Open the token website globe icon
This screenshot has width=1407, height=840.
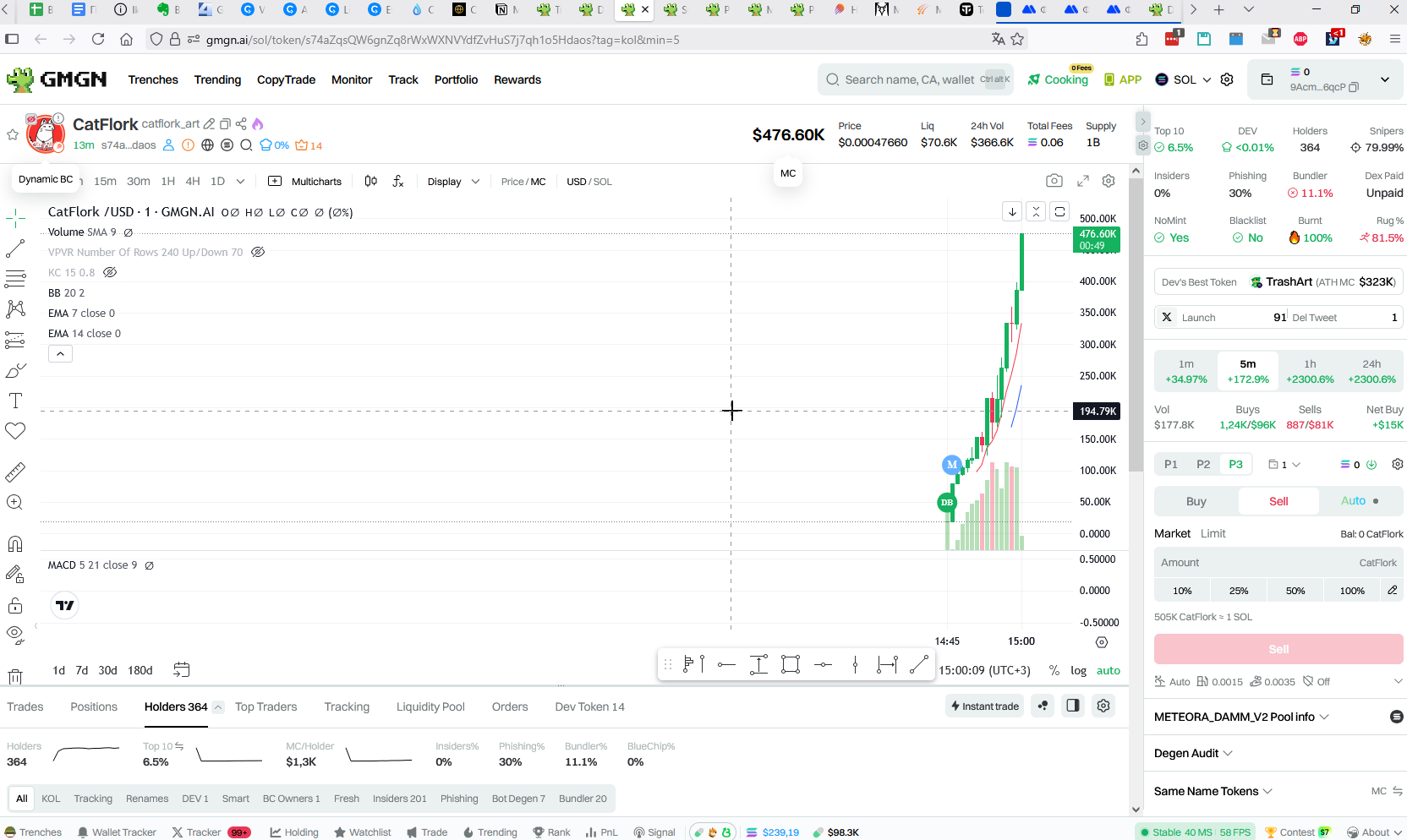pos(207,145)
